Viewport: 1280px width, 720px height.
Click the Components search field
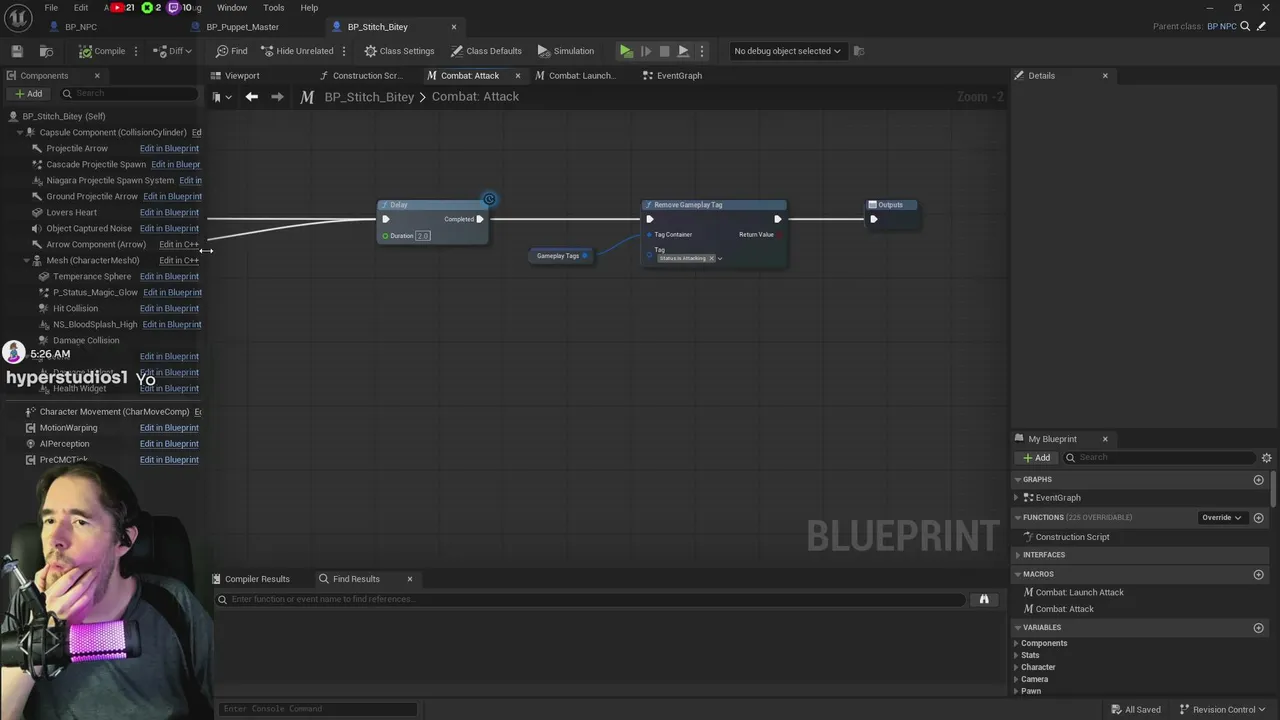coord(130,94)
